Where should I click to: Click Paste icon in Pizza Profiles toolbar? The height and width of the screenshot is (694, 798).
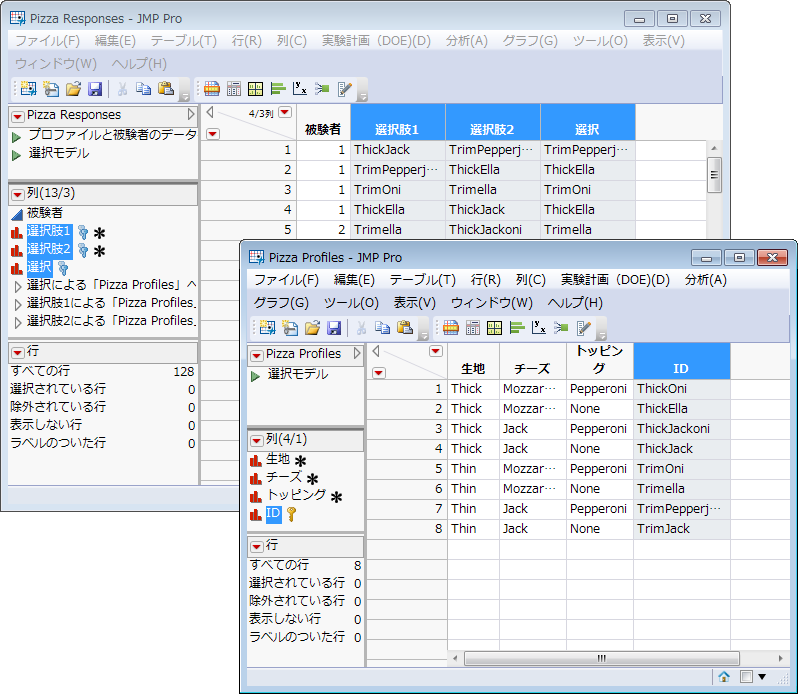405,328
